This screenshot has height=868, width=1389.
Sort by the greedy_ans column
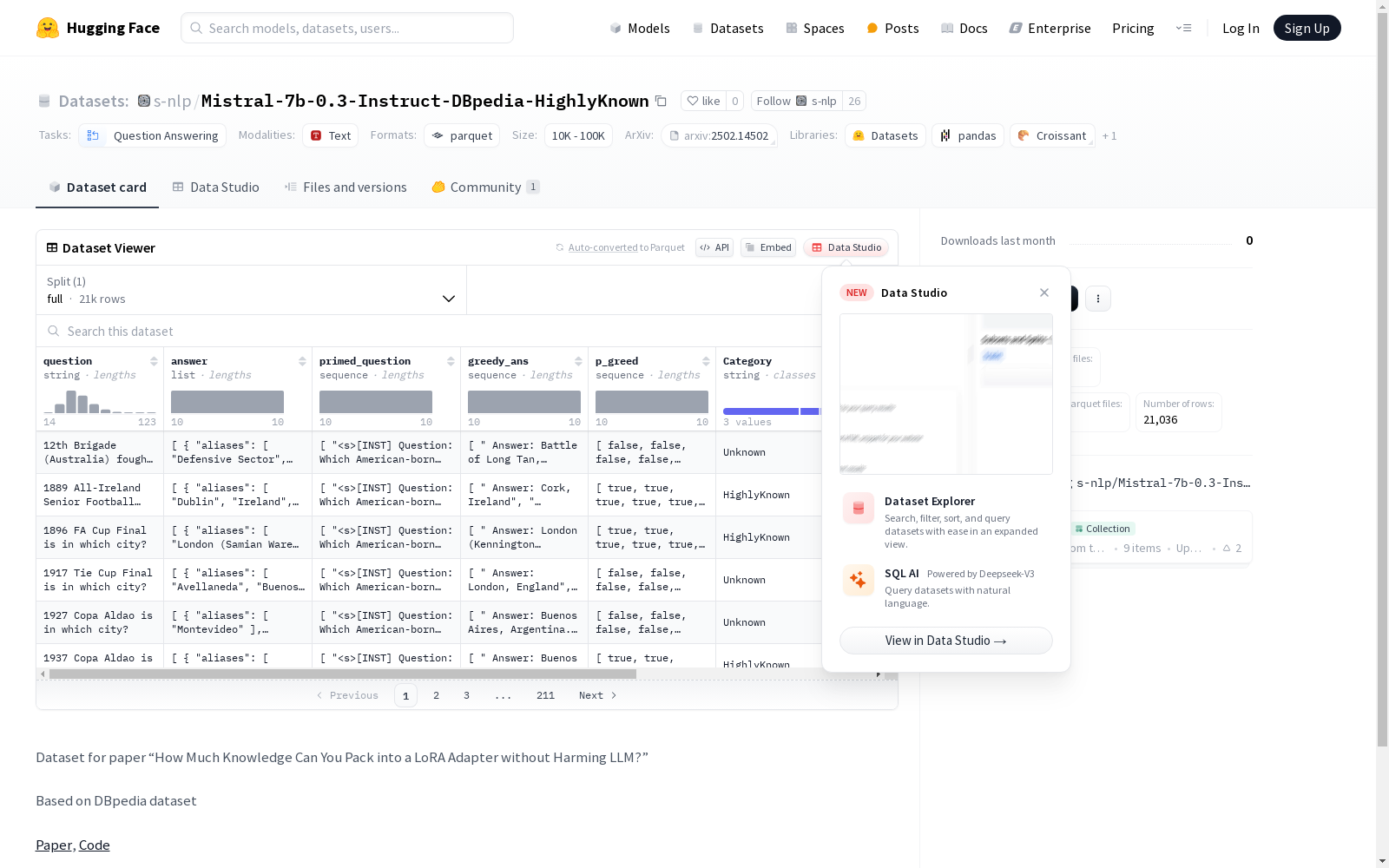tap(578, 361)
